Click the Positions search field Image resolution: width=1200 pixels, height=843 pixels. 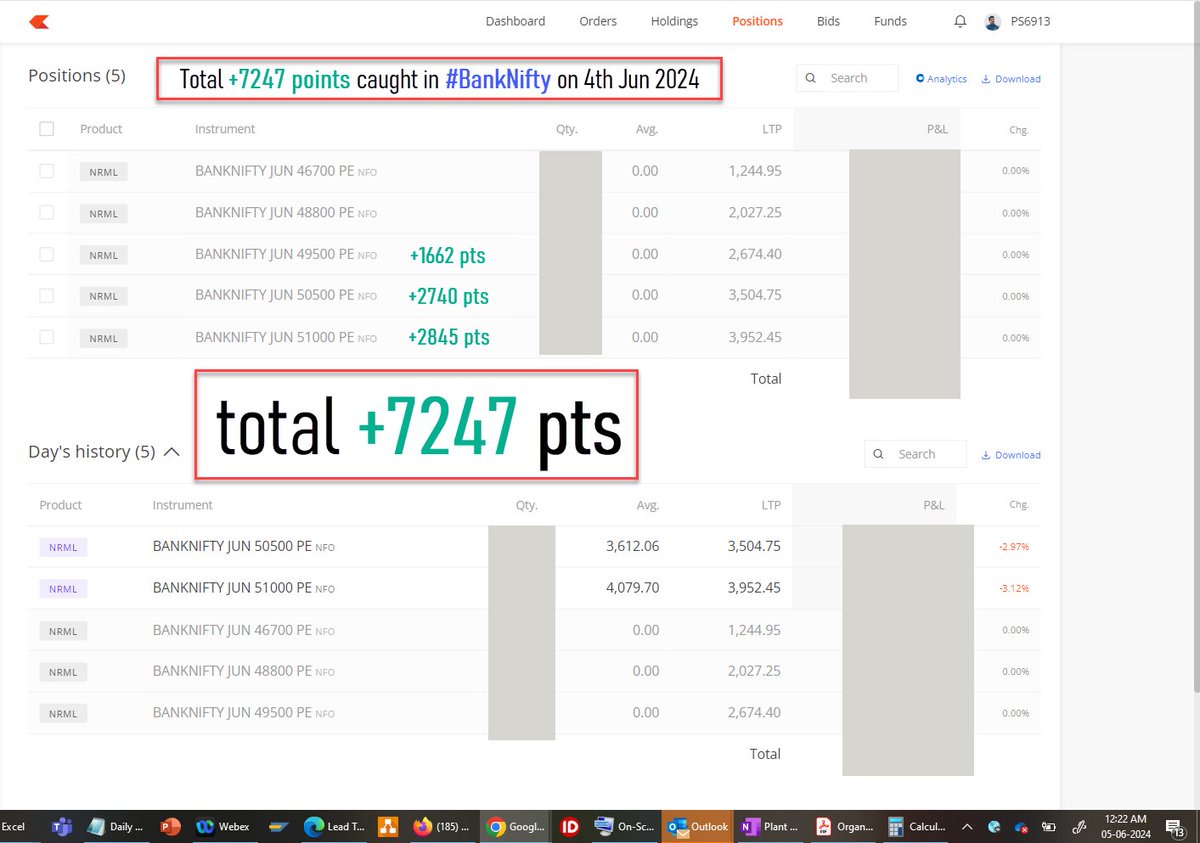[848, 78]
